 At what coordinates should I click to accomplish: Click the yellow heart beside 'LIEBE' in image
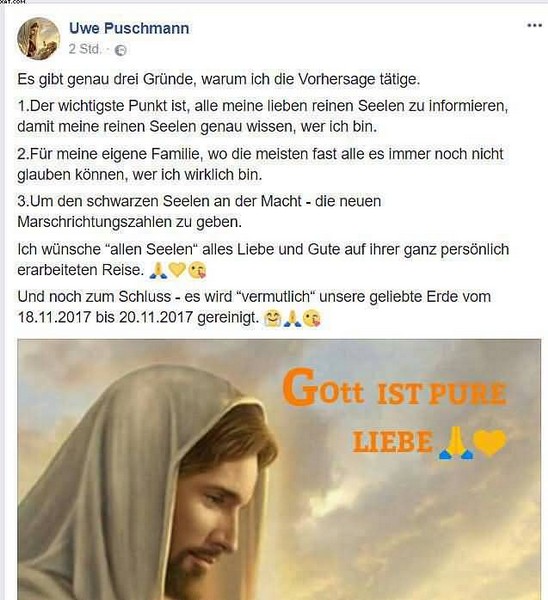(489, 443)
